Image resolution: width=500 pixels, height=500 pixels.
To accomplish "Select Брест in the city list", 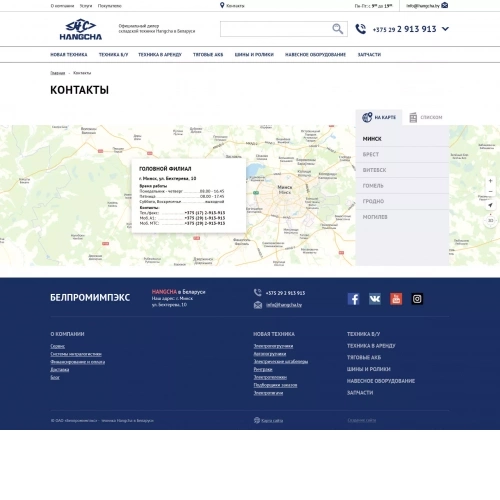I will [x=402, y=154].
